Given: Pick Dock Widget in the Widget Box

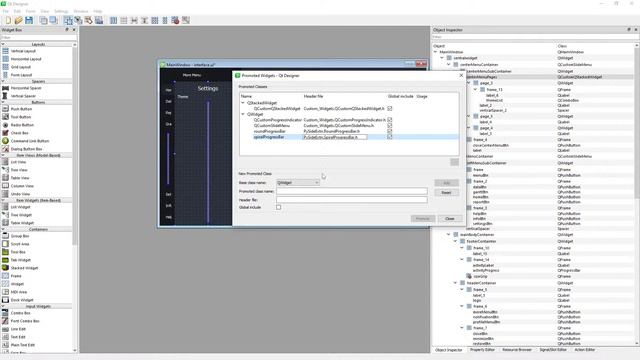Looking at the screenshot, I should [22, 300].
